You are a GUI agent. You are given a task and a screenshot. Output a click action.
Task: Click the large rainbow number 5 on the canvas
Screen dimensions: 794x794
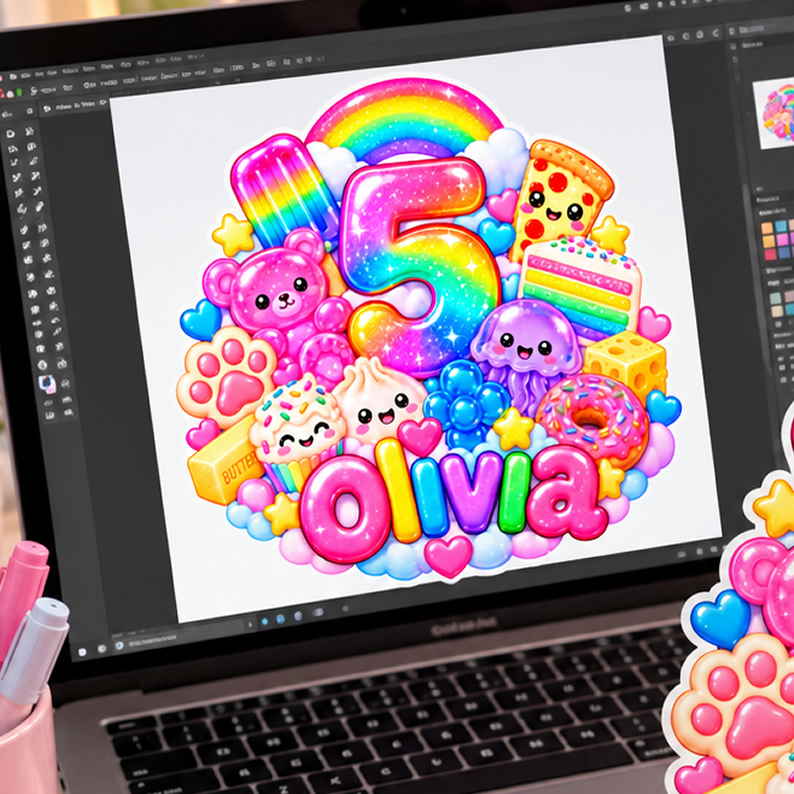420,266
